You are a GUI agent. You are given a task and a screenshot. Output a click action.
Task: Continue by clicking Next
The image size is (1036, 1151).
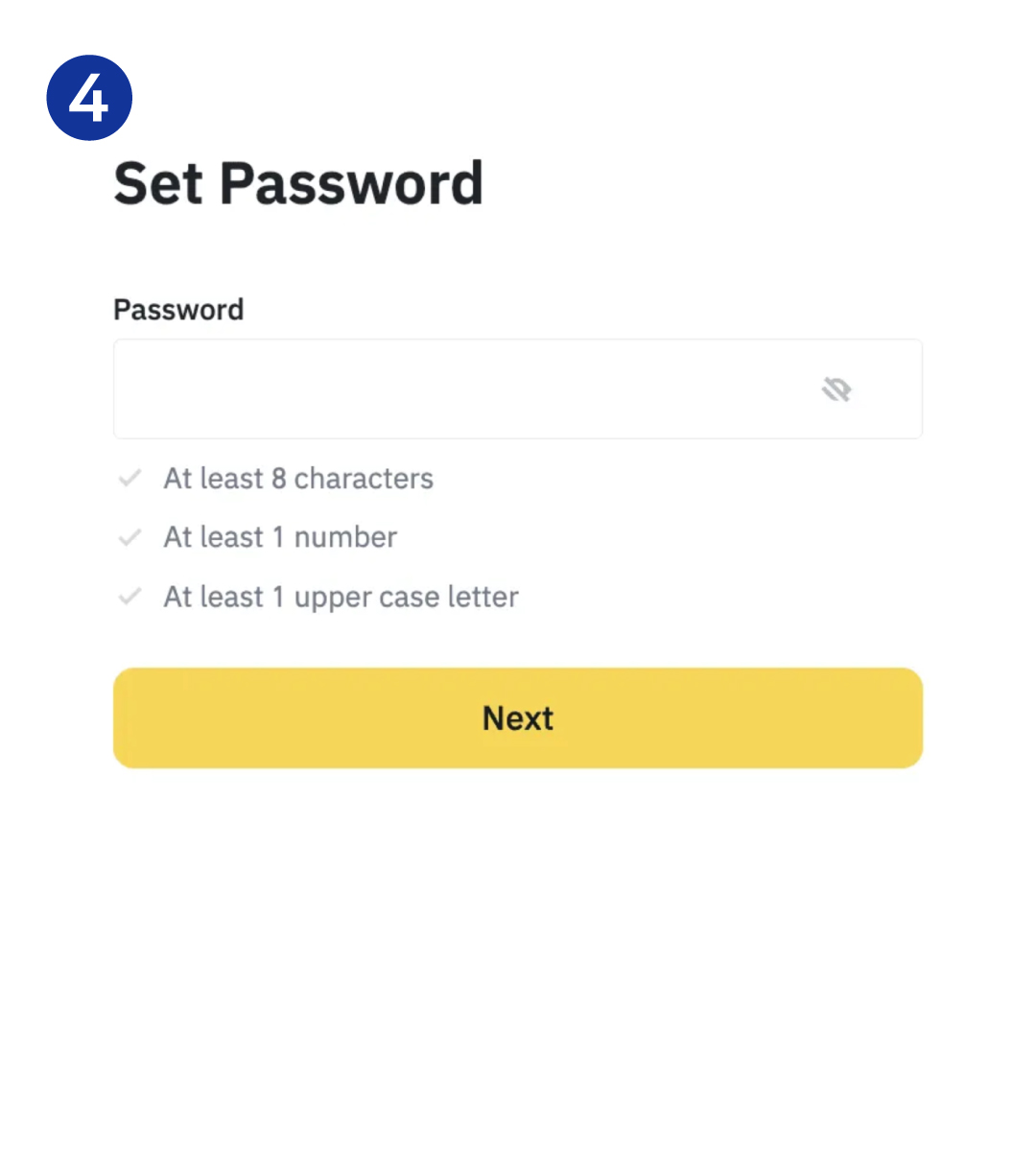pos(518,718)
